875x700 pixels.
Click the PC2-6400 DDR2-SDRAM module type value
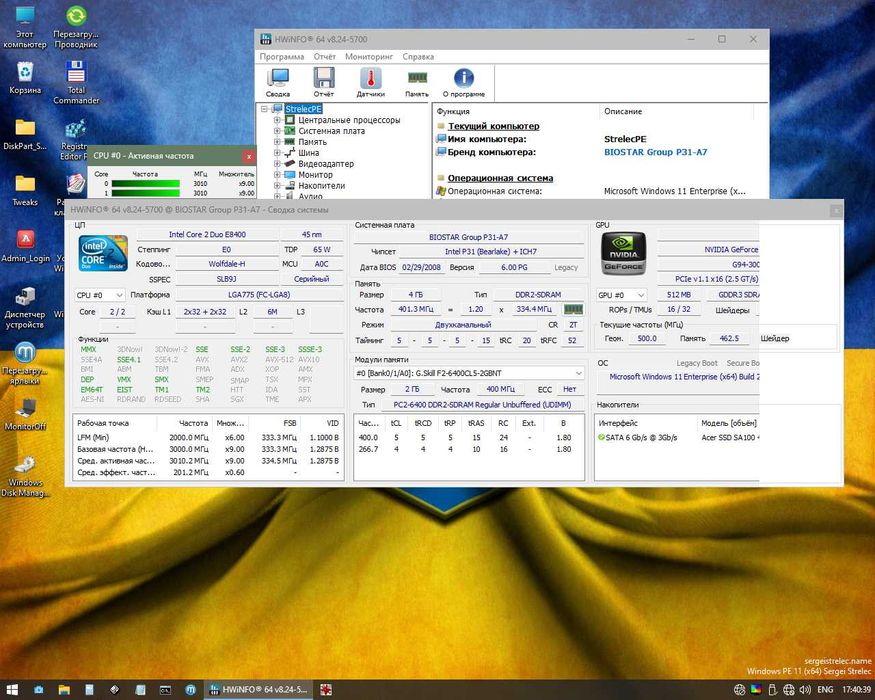pos(482,405)
